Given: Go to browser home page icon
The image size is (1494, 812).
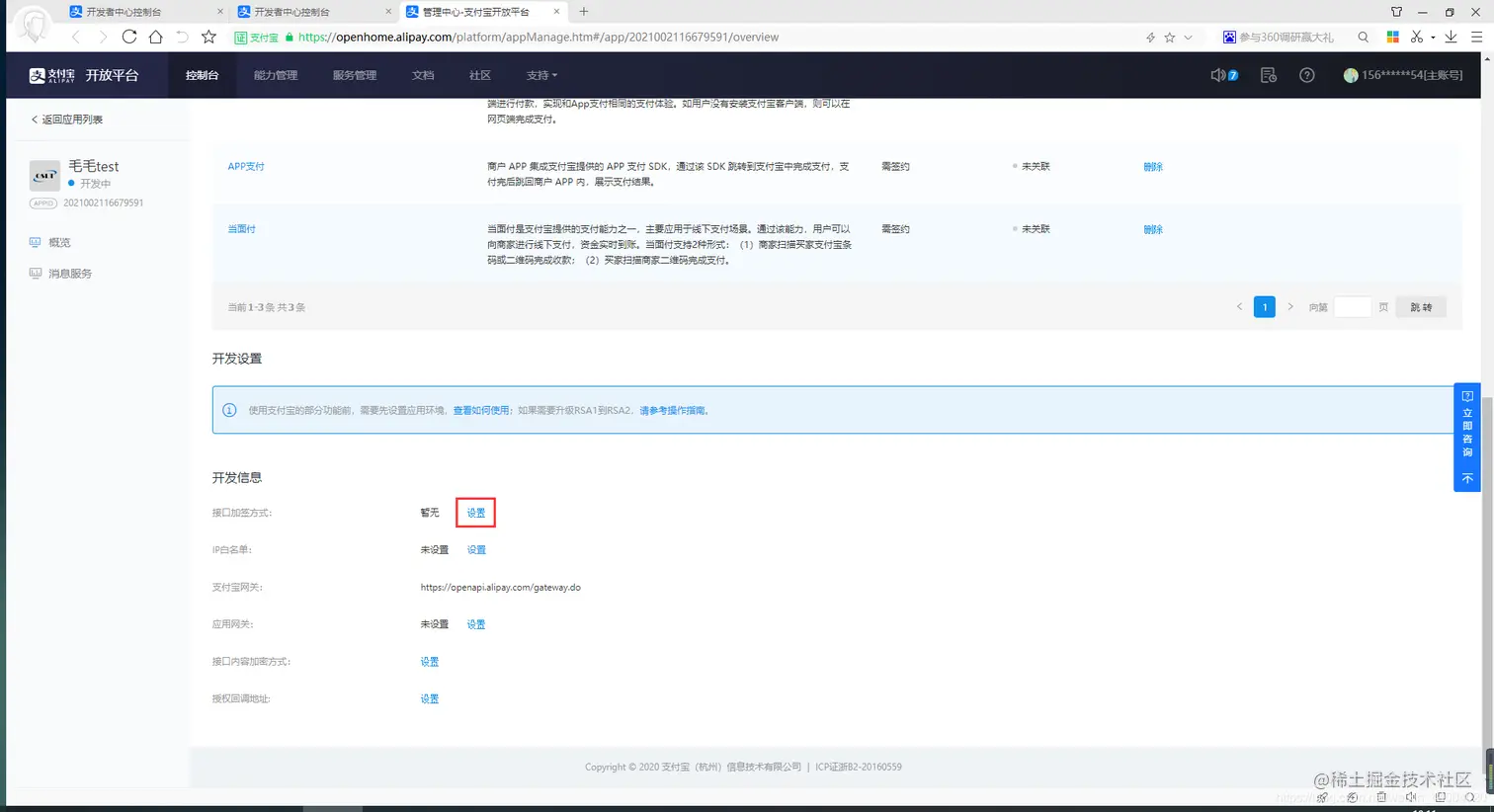Looking at the screenshot, I should 155,37.
